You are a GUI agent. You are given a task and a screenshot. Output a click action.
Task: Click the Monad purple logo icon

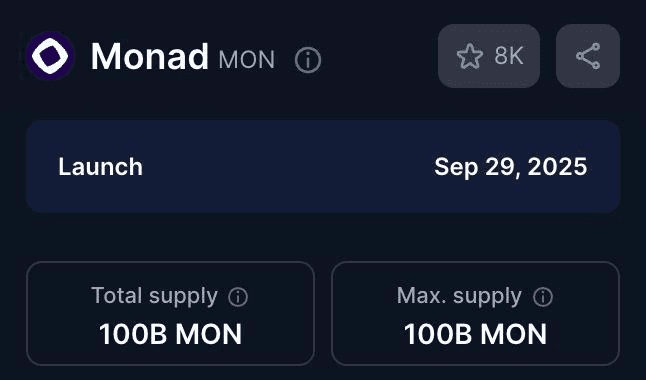[50, 56]
